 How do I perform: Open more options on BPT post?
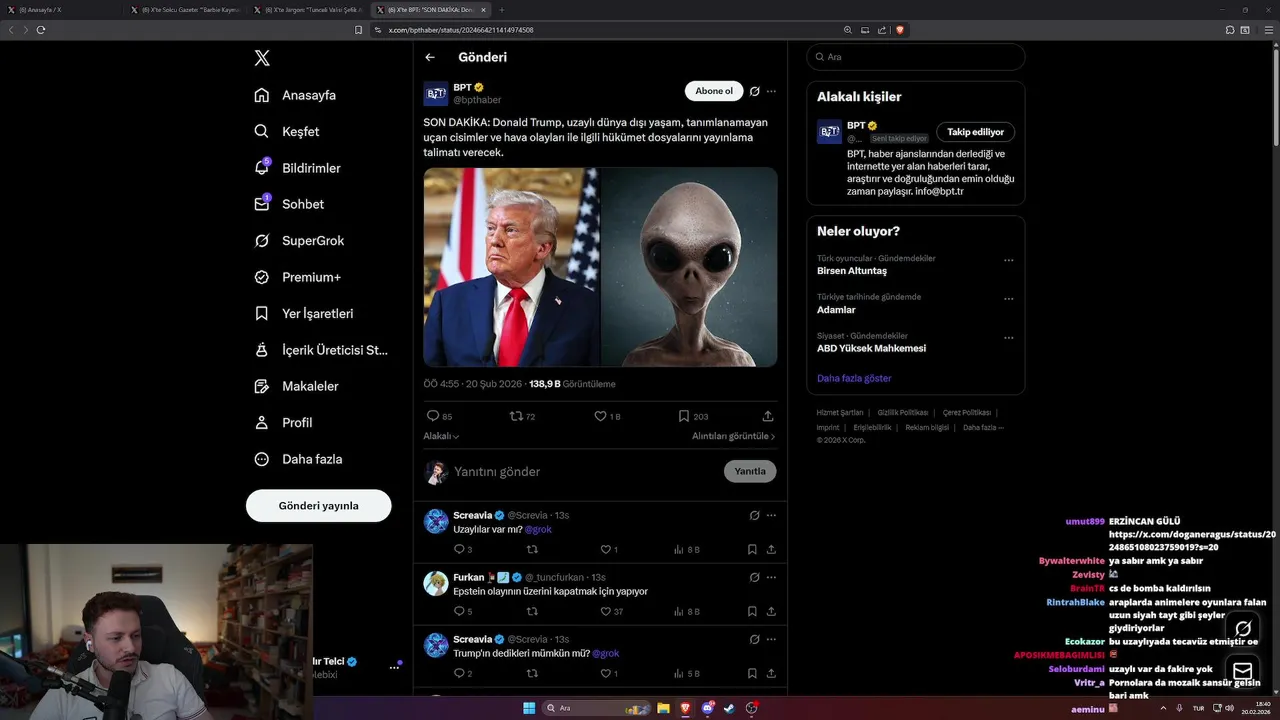point(771,91)
